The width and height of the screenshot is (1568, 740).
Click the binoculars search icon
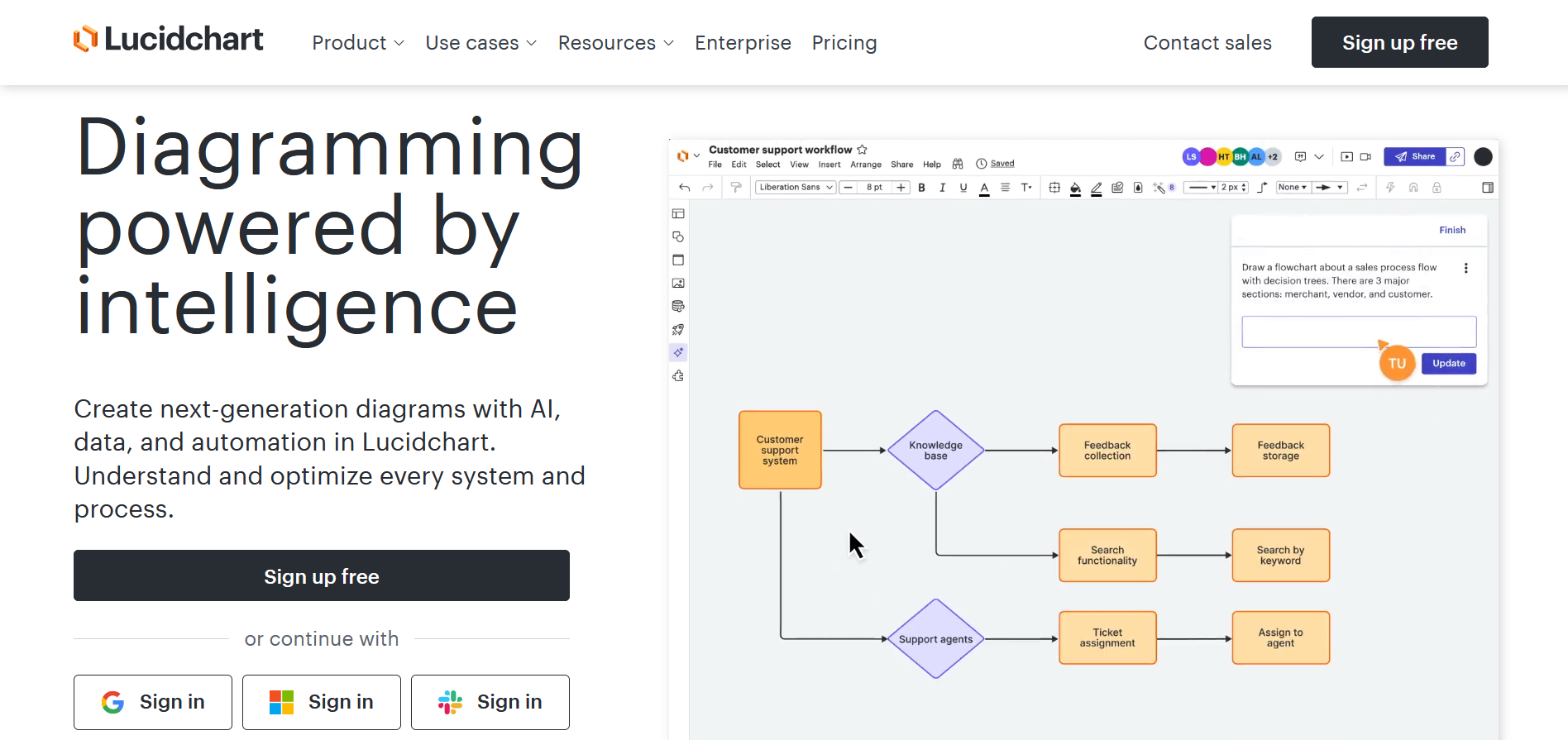958,164
